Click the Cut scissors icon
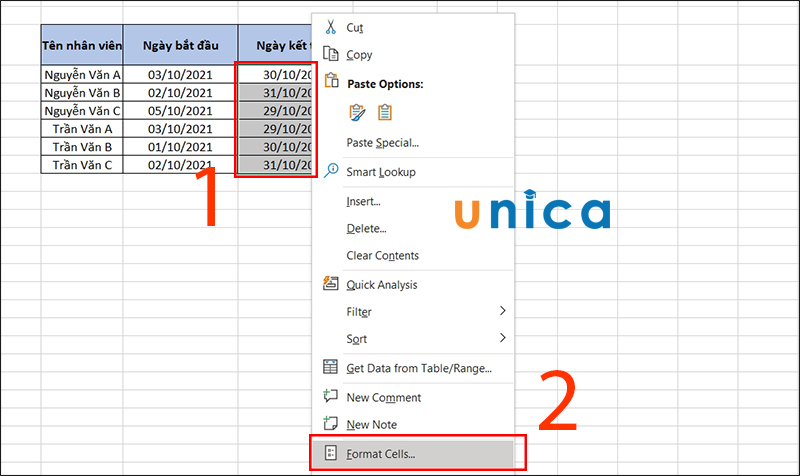 [330, 27]
